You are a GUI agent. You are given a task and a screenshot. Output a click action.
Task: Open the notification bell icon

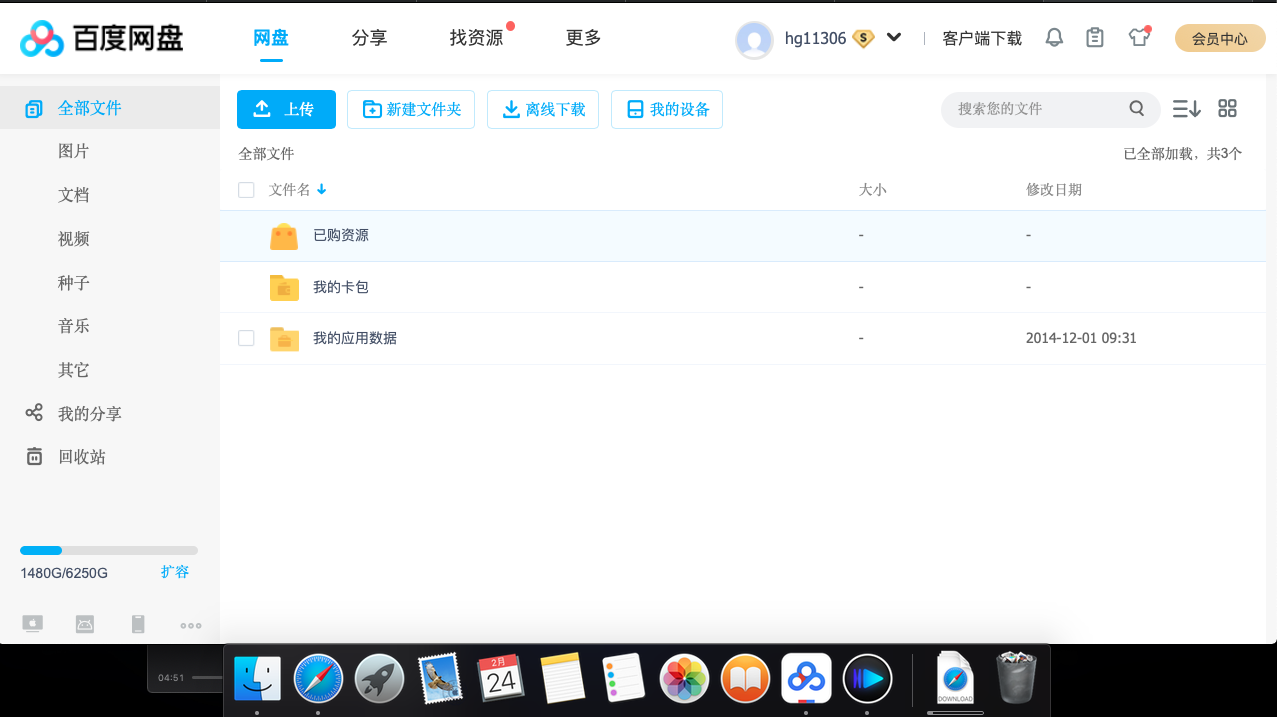click(1054, 38)
